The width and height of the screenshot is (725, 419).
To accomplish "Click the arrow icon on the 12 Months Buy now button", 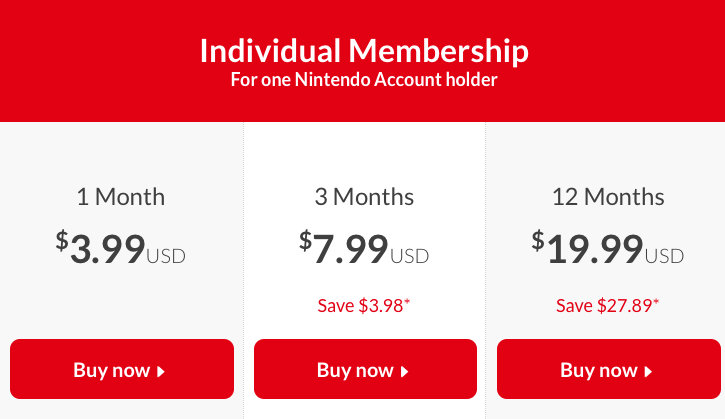I will [x=648, y=371].
